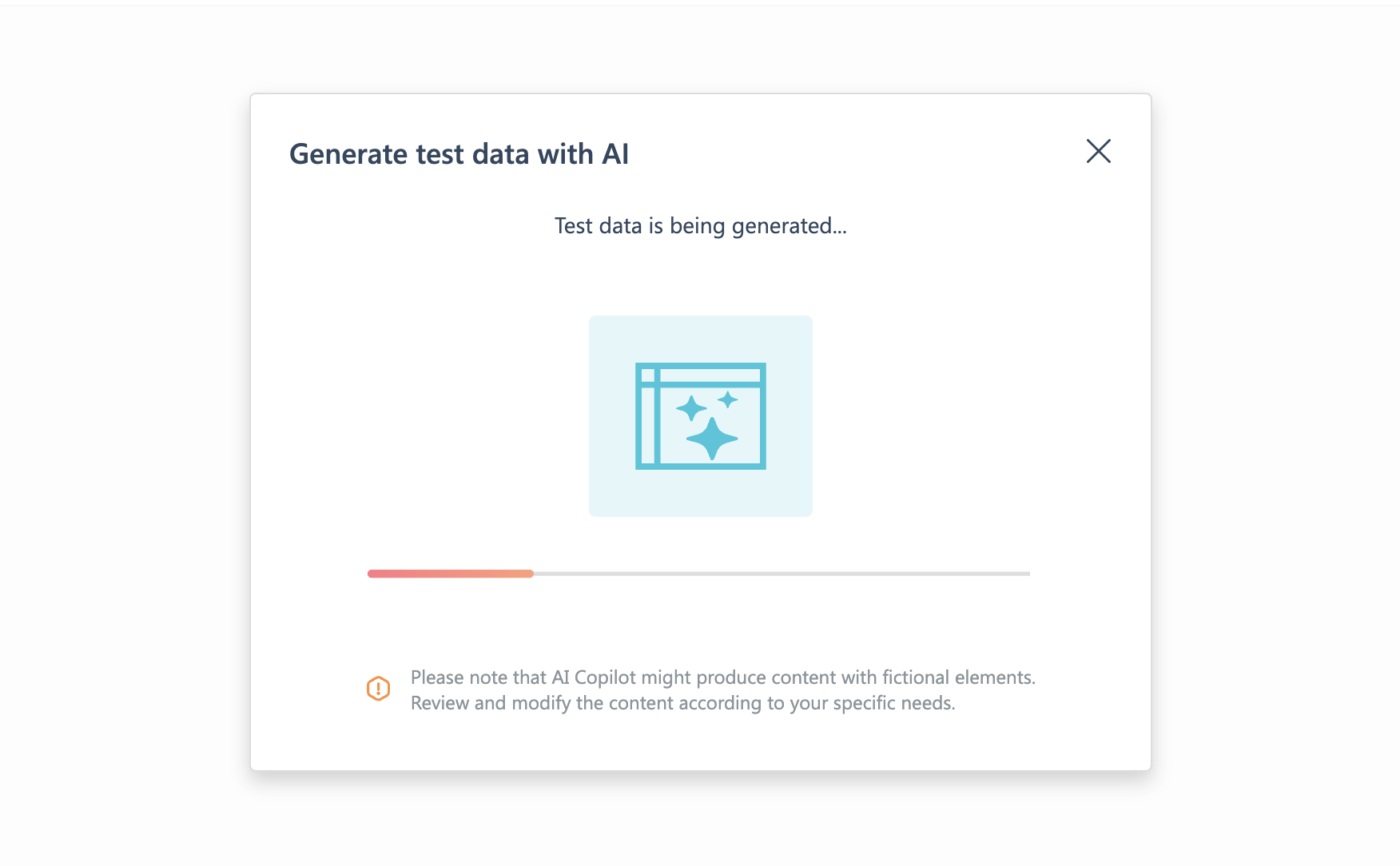Image resolution: width=1400 pixels, height=866 pixels.
Task: Click the "Generate test data with AI" title
Action: tap(459, 153)
